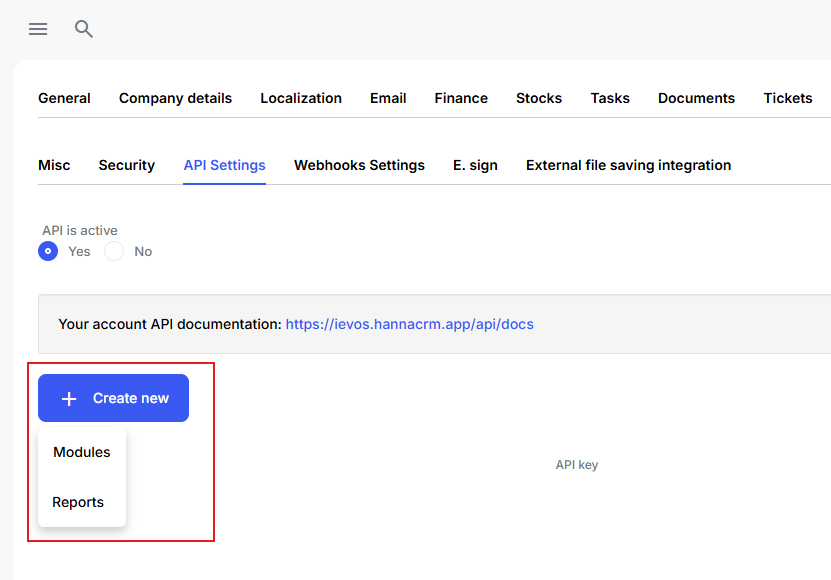
Task: Open the General settings tab
Action: pos(64,98)
